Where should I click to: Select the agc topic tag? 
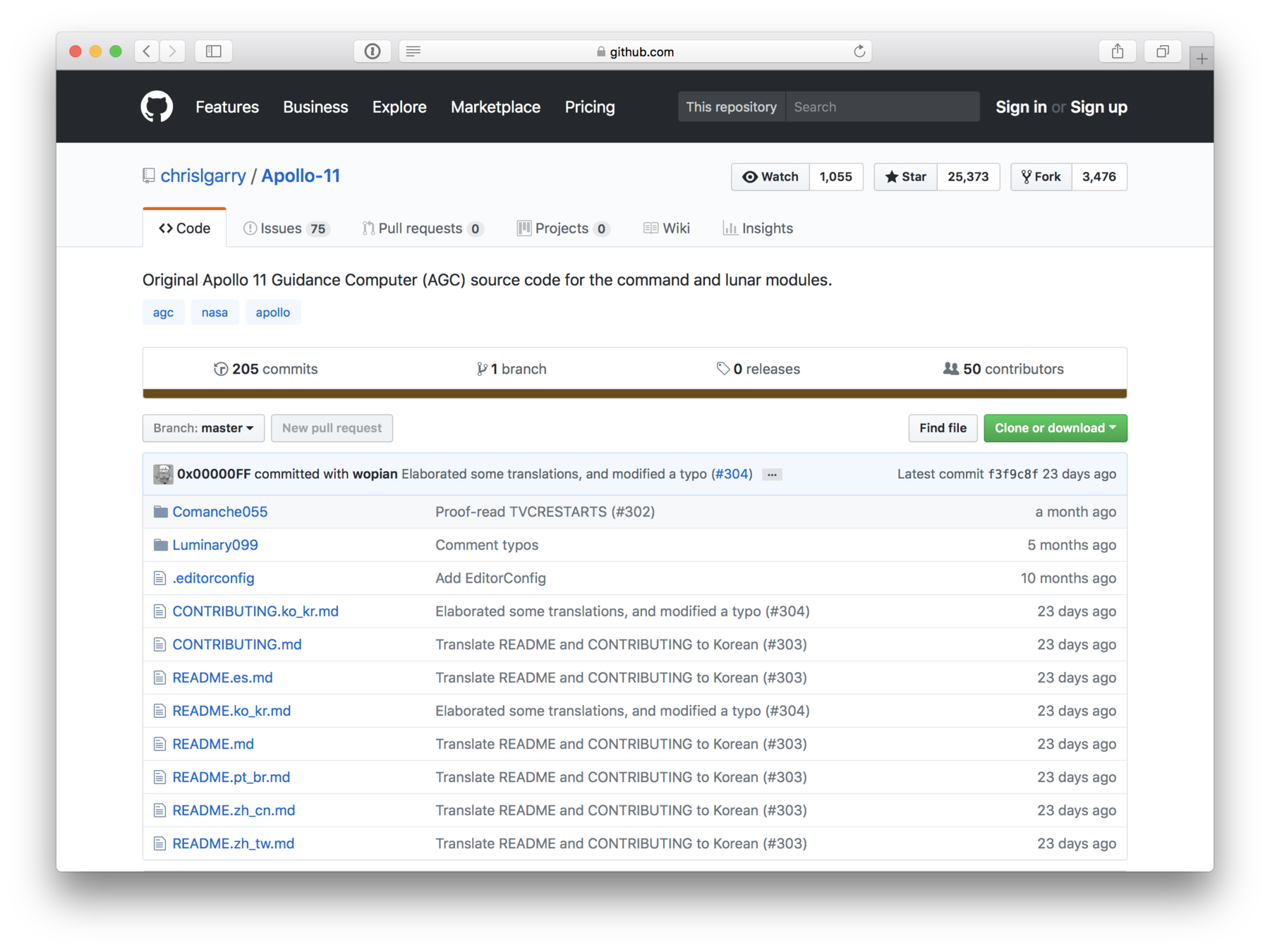[x=163, y=312]
